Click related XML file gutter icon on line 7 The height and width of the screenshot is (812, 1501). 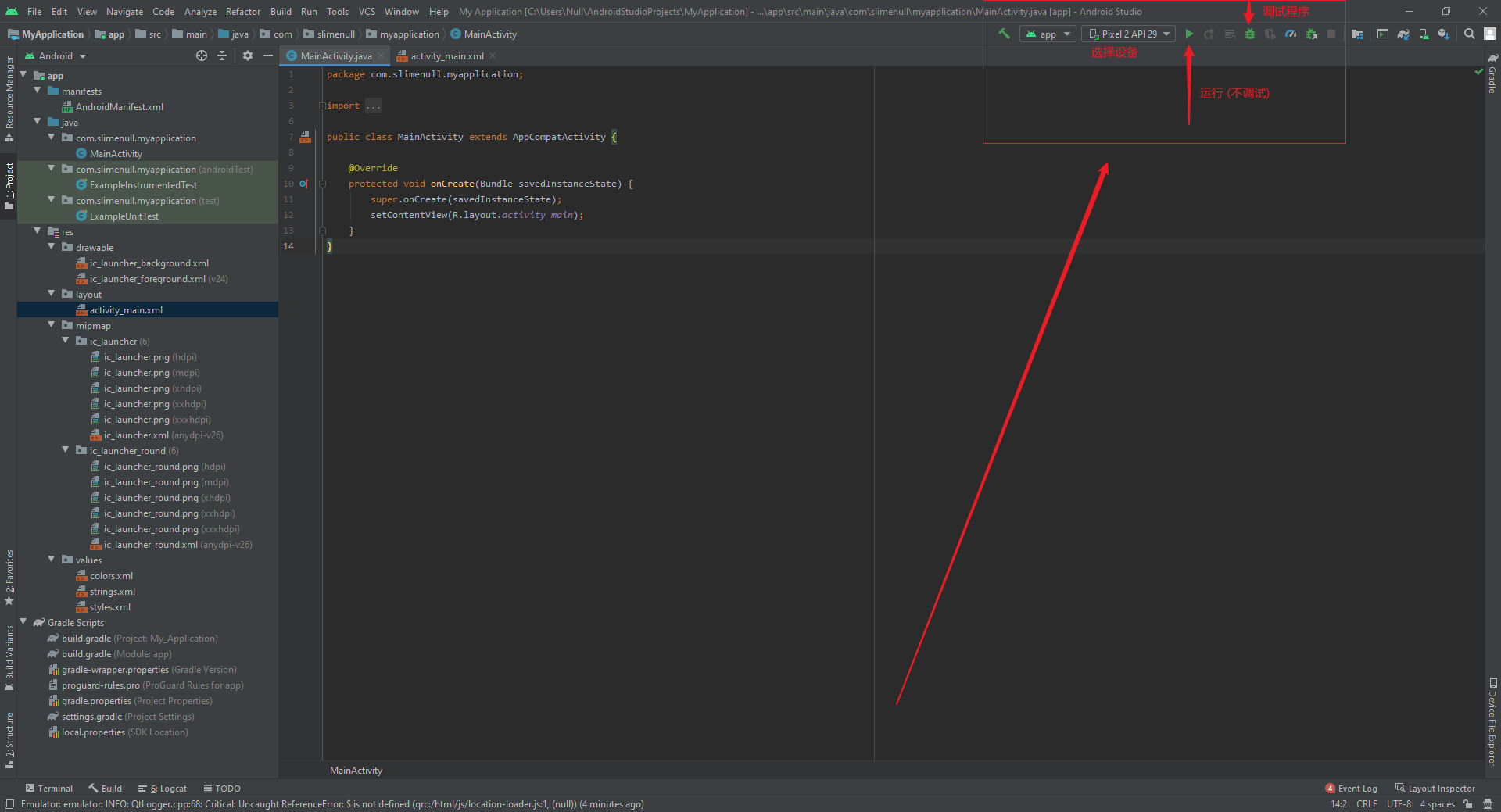(x=306, y=137)
